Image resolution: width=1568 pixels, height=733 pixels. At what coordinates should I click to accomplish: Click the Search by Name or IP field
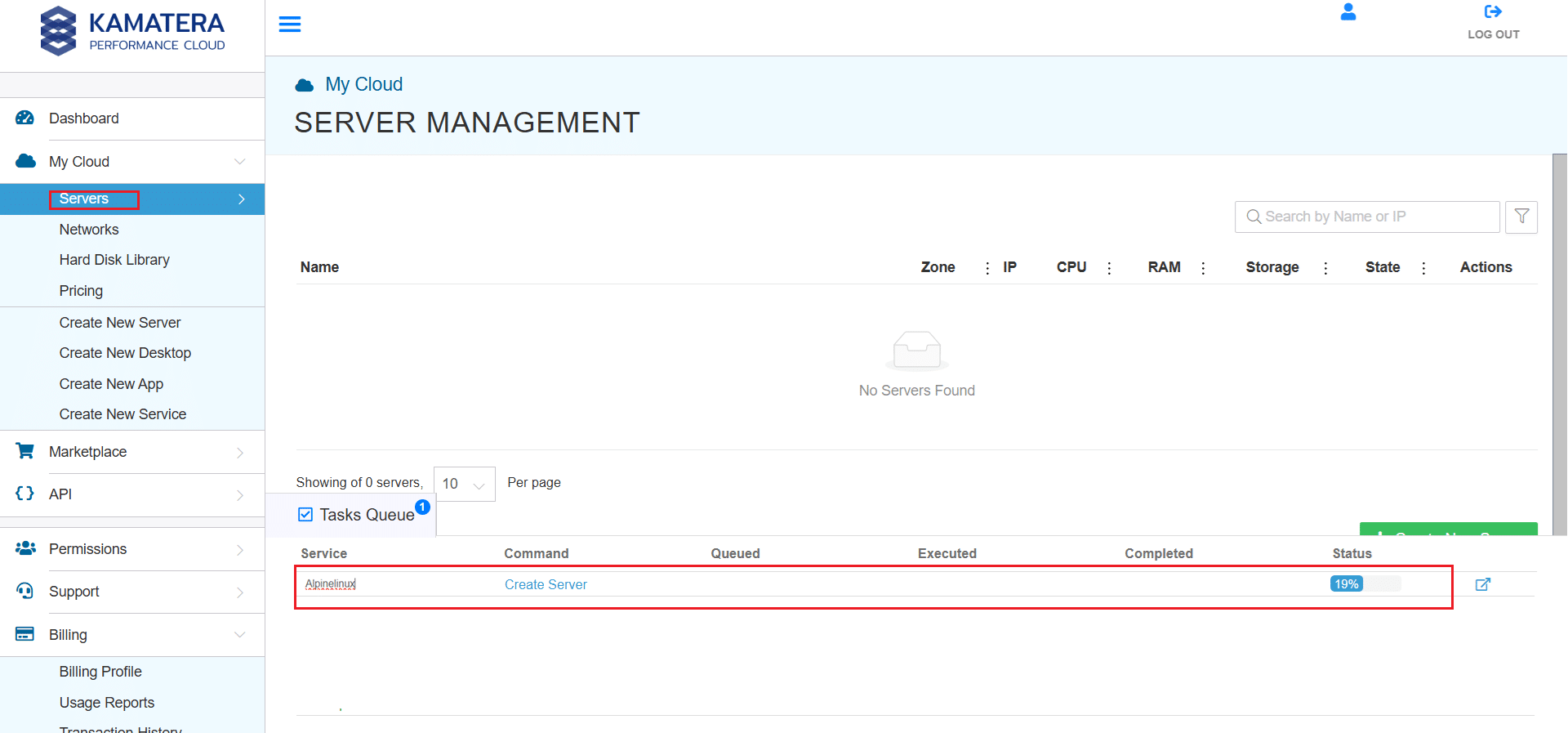(x=1367, y=217)
